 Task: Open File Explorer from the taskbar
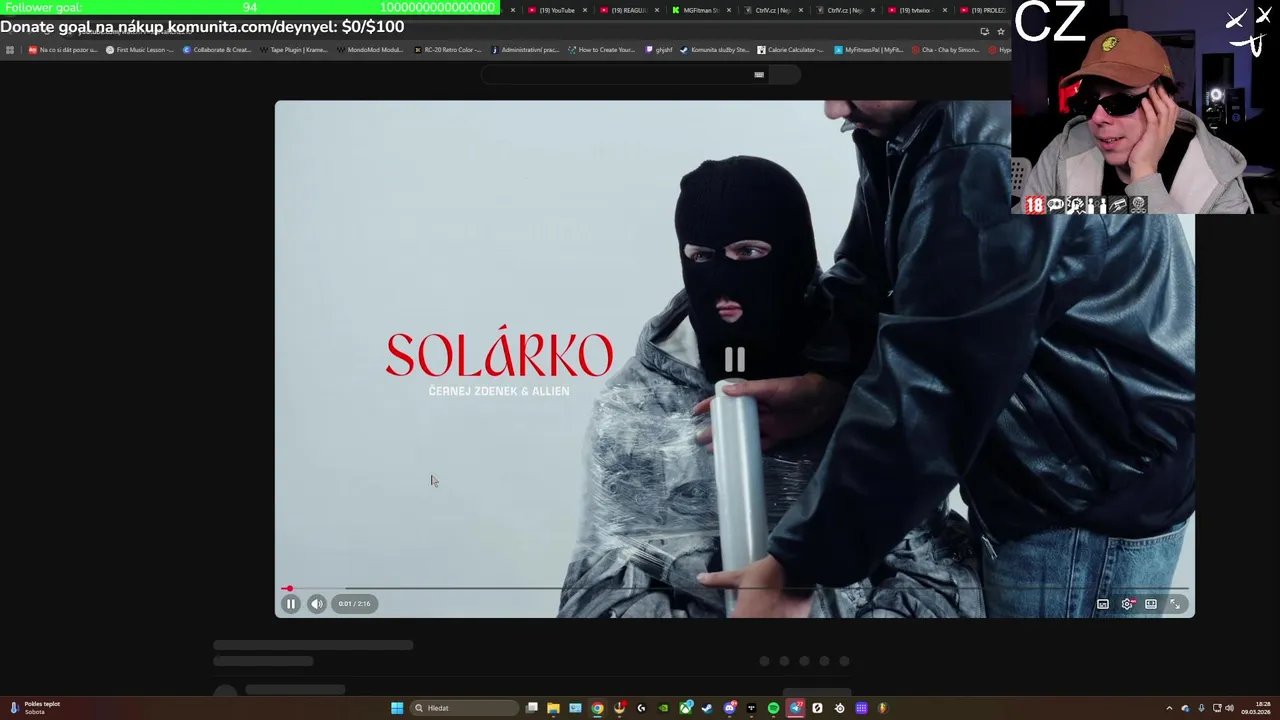click(553, 708)
